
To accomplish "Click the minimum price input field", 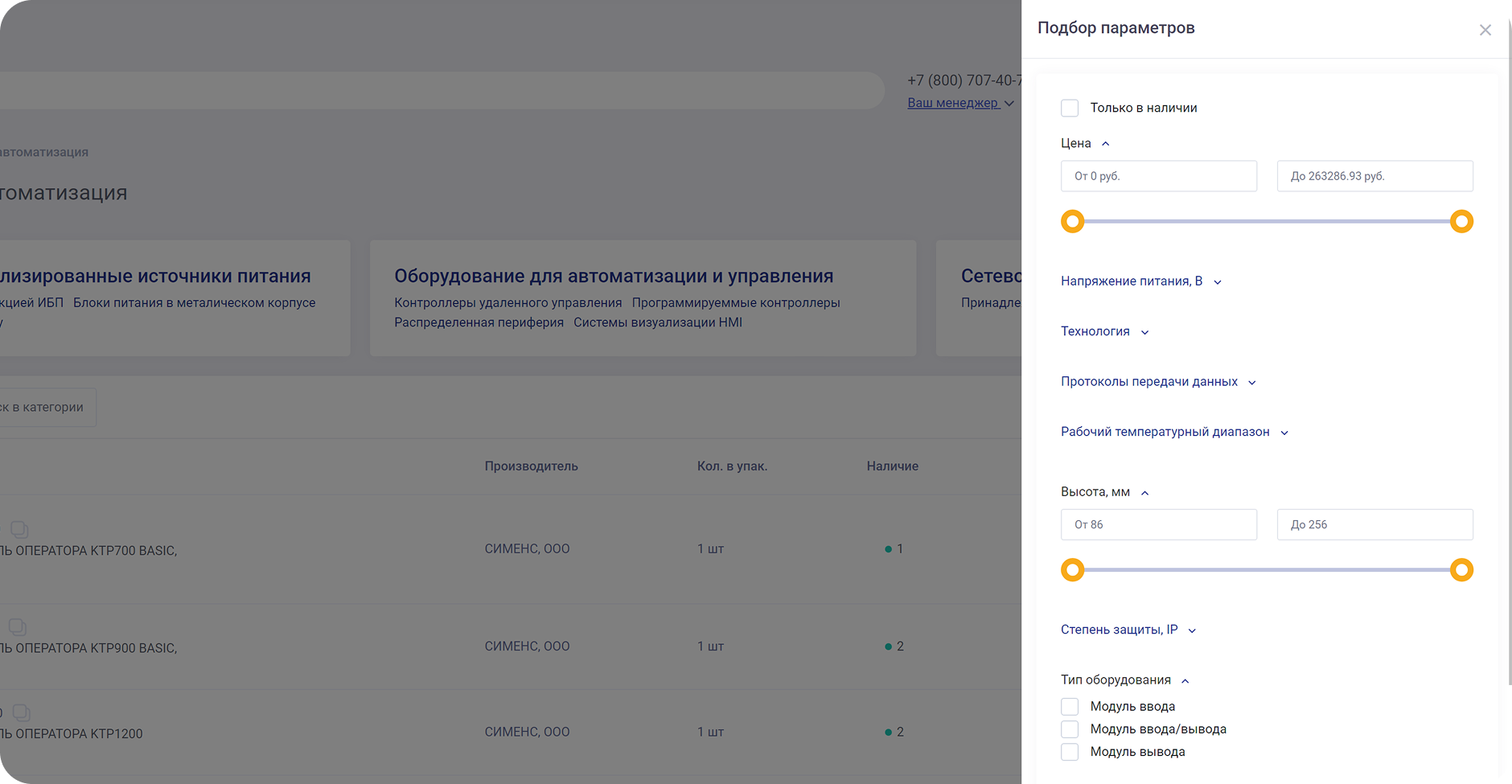I will click(x=1158, y=176).
